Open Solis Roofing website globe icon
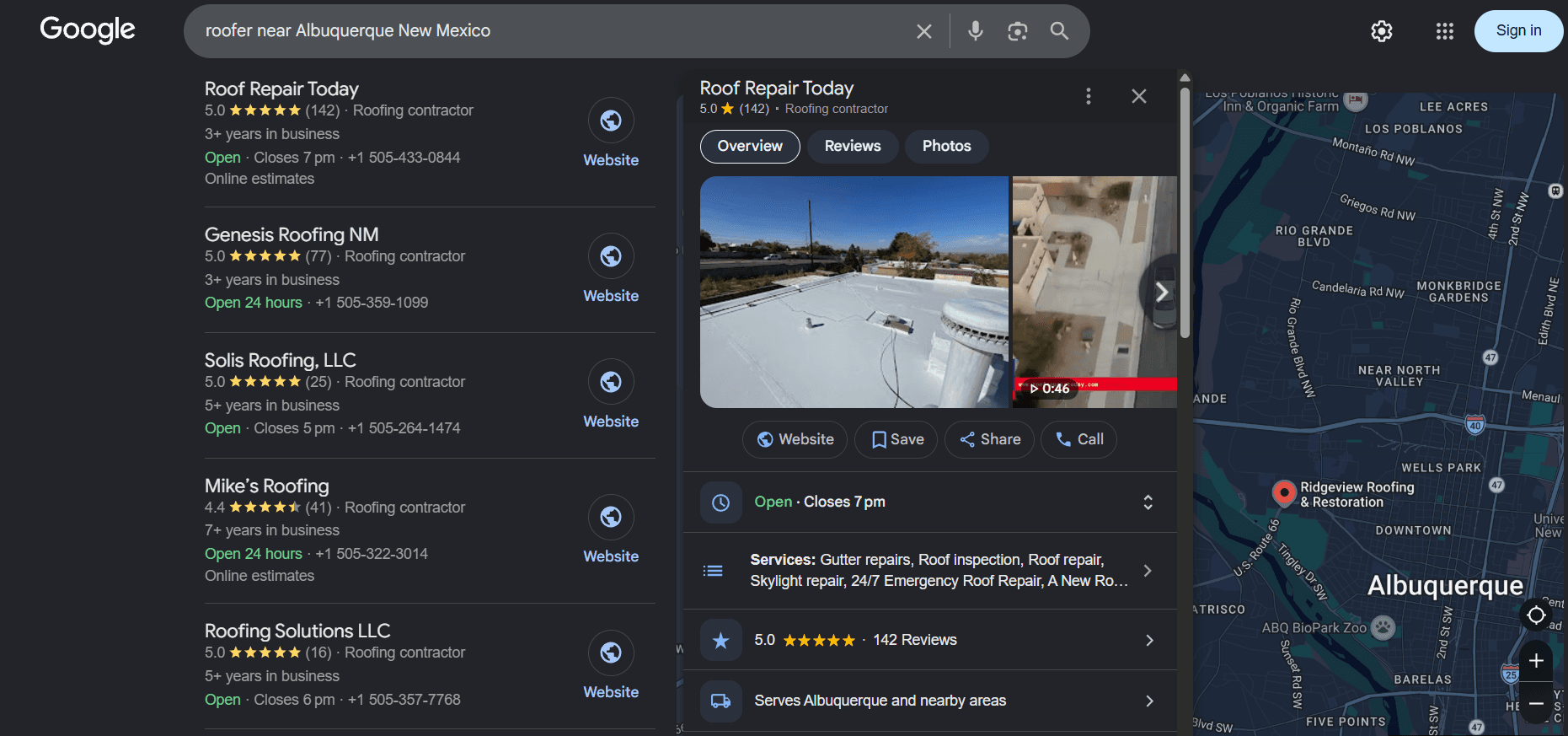Screen dimensions: 1568x736 [x=611, y=382]
